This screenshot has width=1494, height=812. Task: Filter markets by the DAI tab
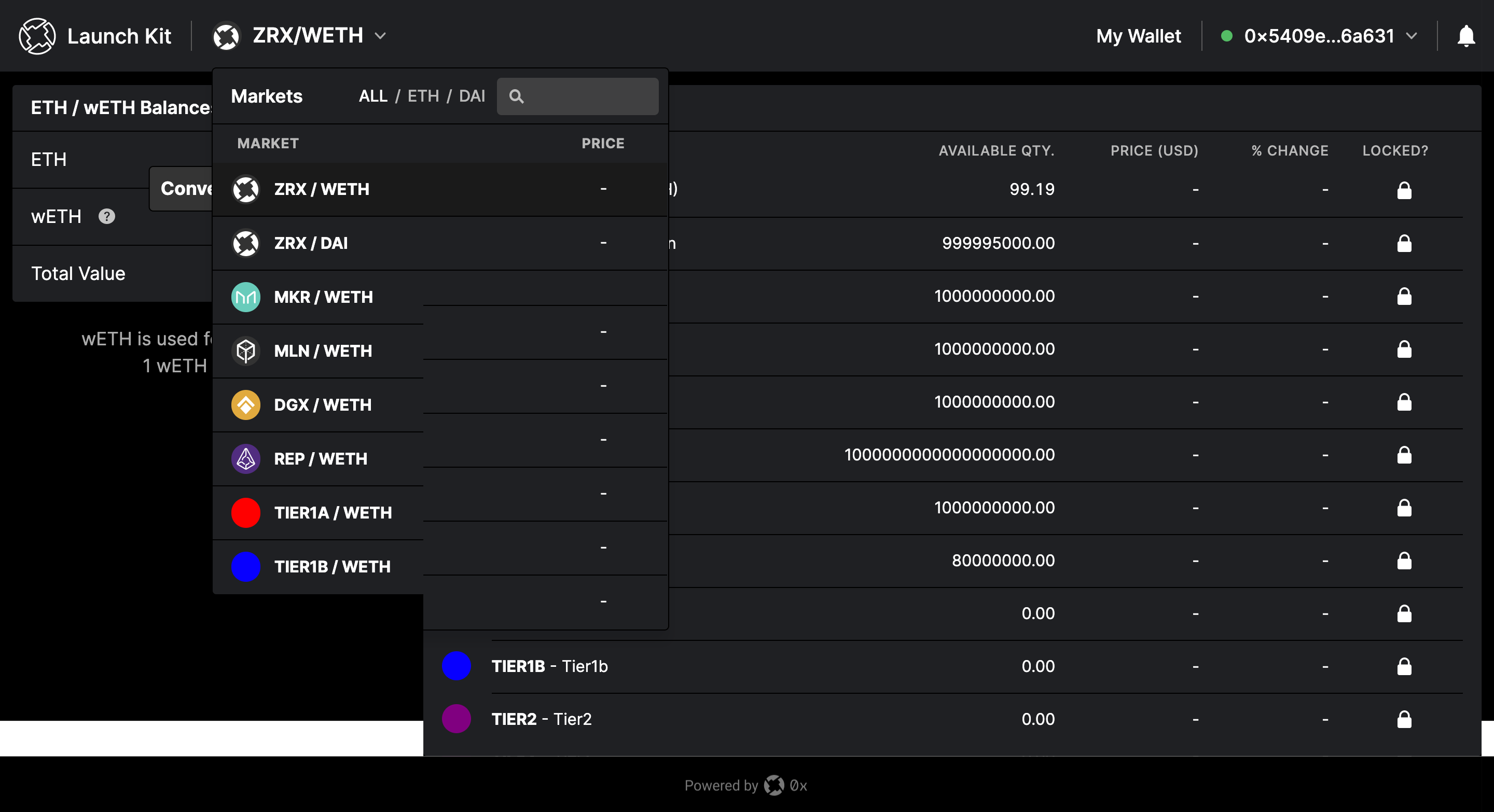(472, 96)
